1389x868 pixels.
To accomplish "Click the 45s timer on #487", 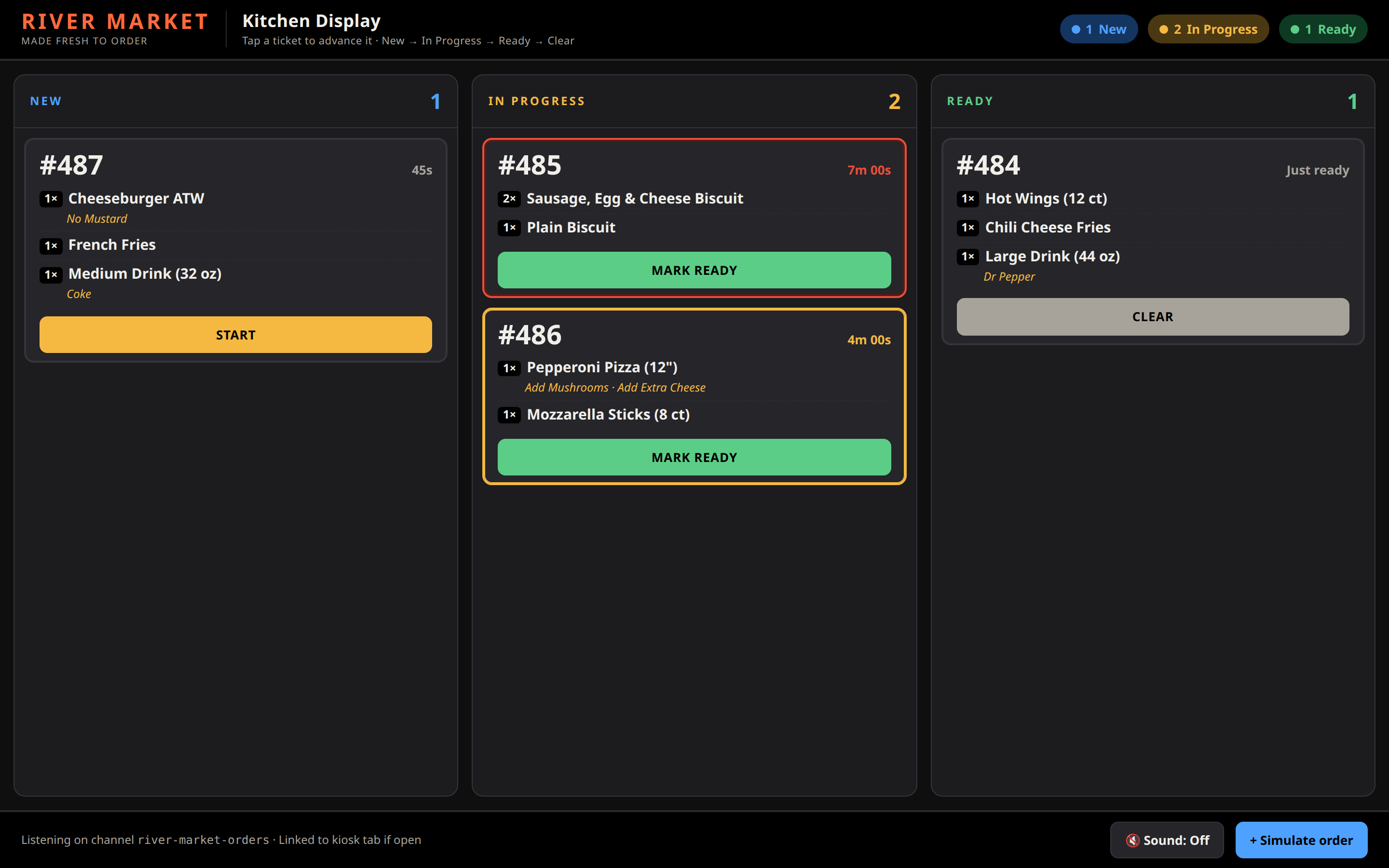I will click(x=422, y=170).
